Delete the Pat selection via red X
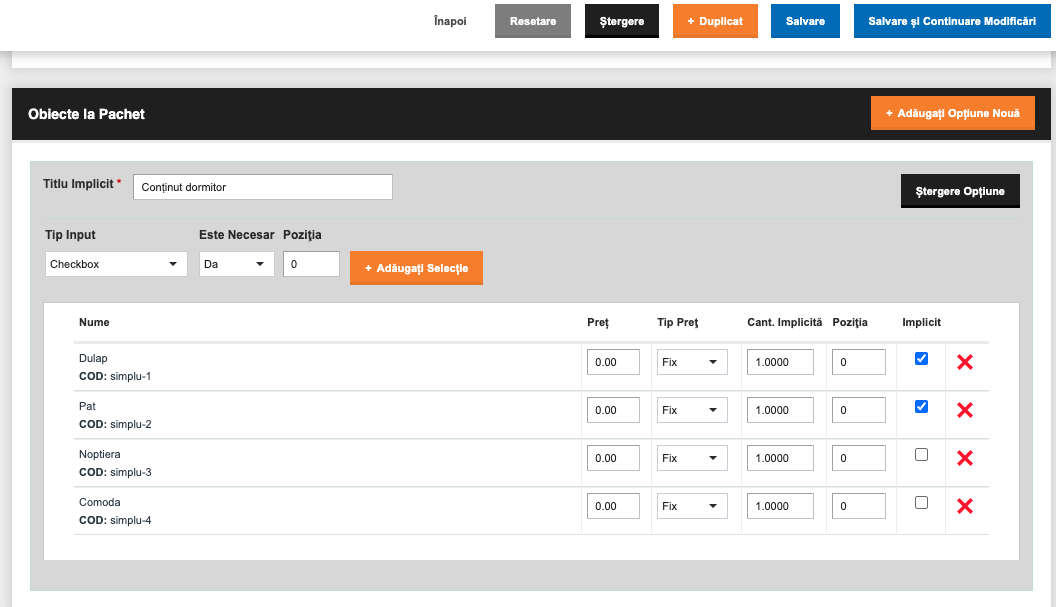Viewport: 1056px width, 607px height. pyautogui.click(x=964, y=410)
